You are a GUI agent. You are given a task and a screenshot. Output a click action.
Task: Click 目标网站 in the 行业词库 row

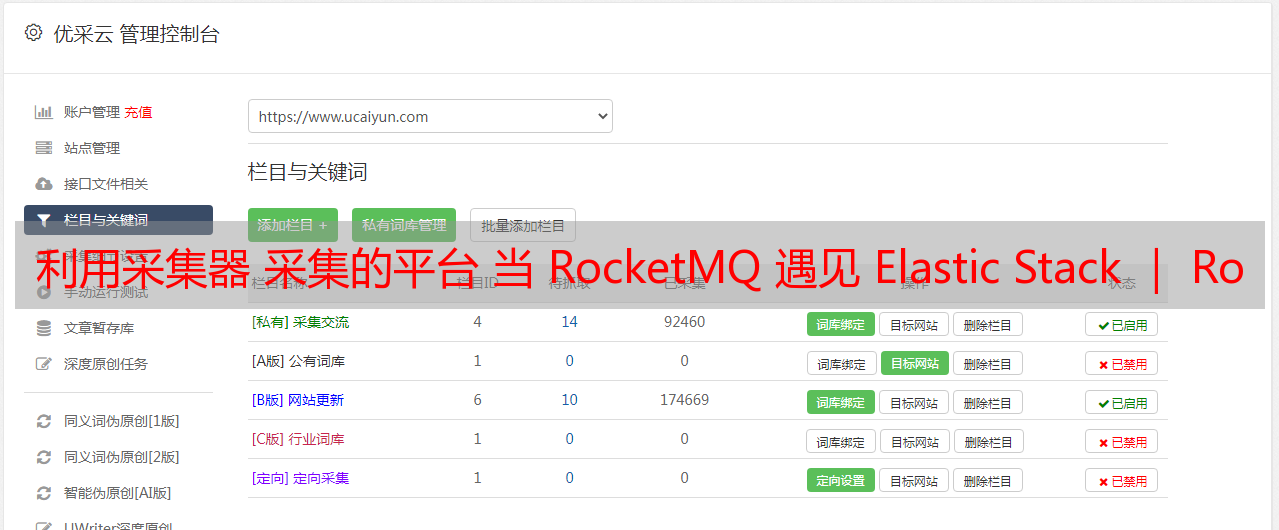(917, 441)
